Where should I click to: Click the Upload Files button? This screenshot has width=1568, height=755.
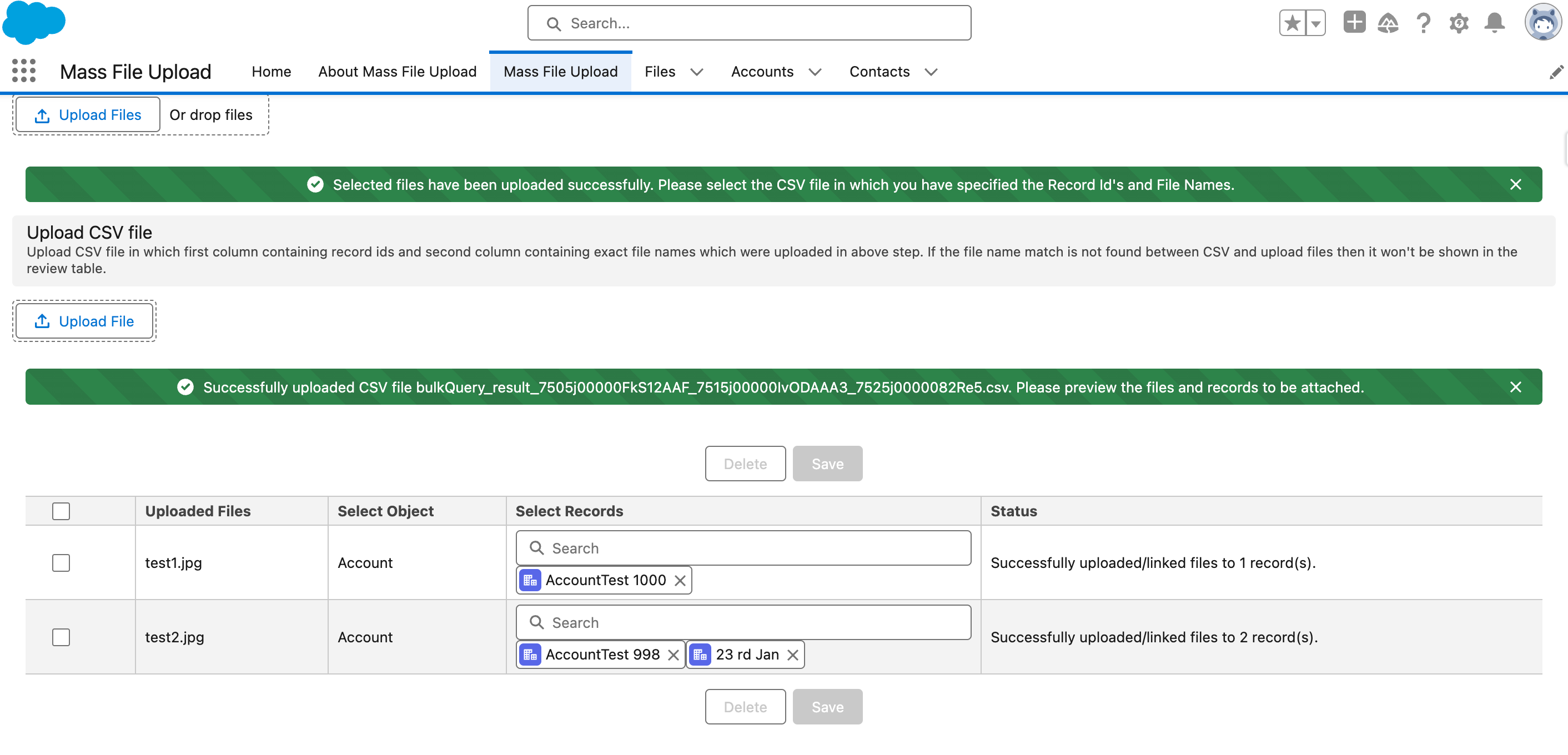pyautogui.click(x=88, y=115)
